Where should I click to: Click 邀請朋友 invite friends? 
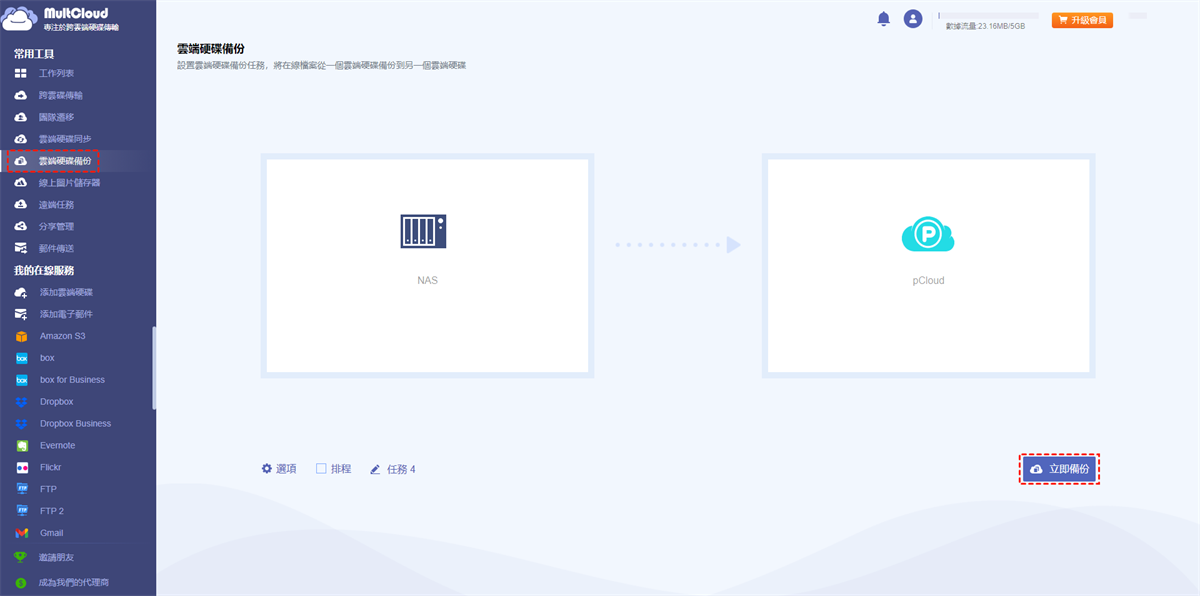tap(56, 558)
